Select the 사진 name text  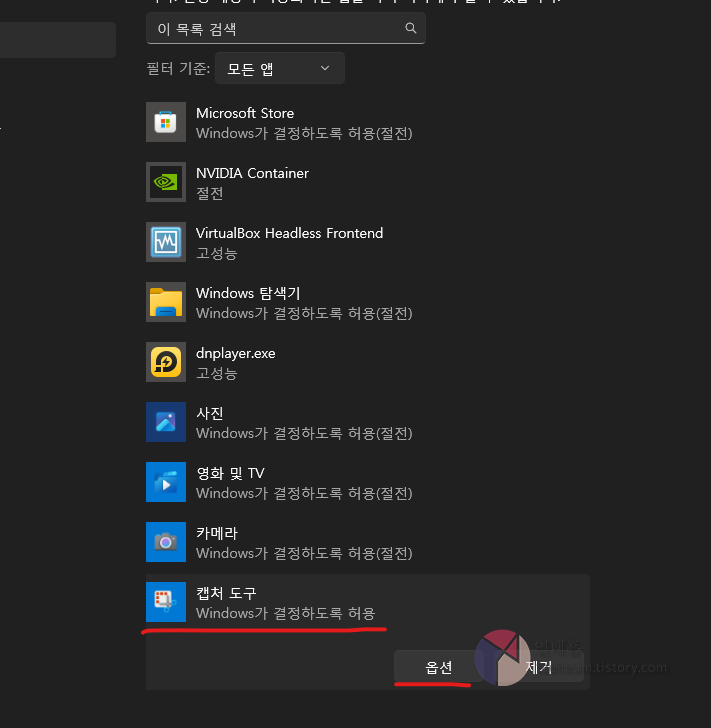click(209, 413)
